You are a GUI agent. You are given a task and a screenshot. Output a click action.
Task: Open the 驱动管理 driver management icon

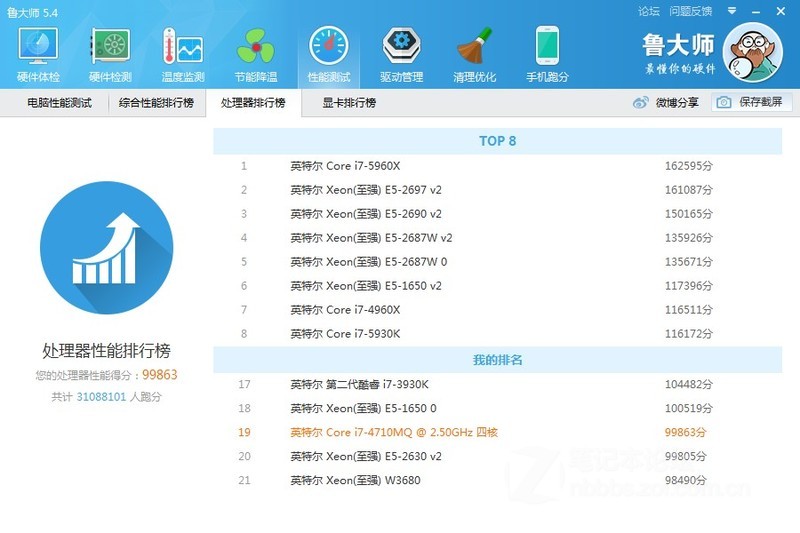(x=402, y=46)
